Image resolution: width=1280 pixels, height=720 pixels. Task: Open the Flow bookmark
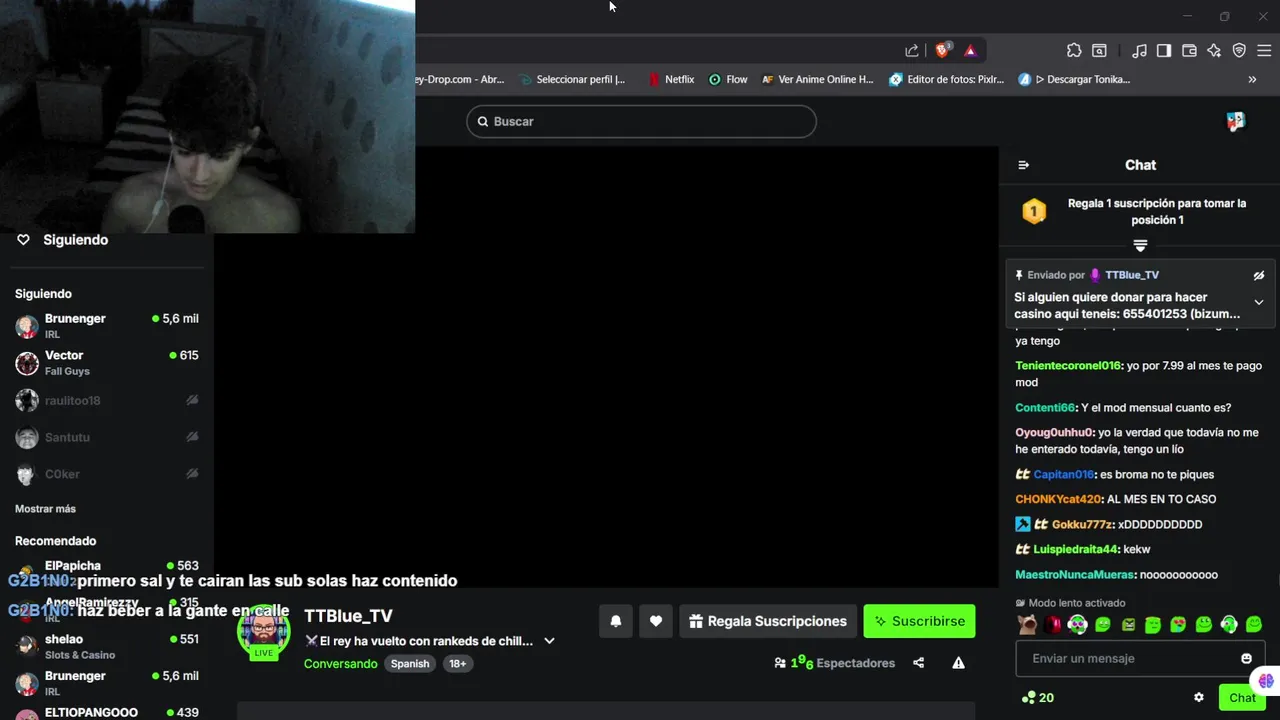728,79
